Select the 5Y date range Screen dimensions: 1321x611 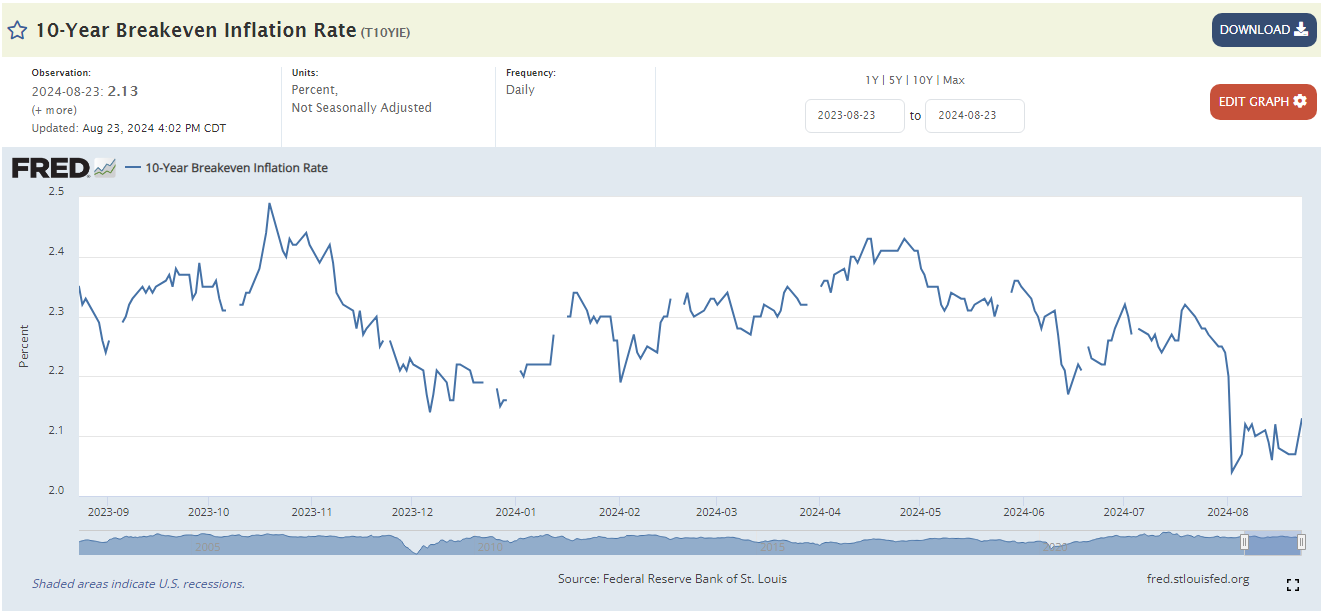tap(896, 80)
